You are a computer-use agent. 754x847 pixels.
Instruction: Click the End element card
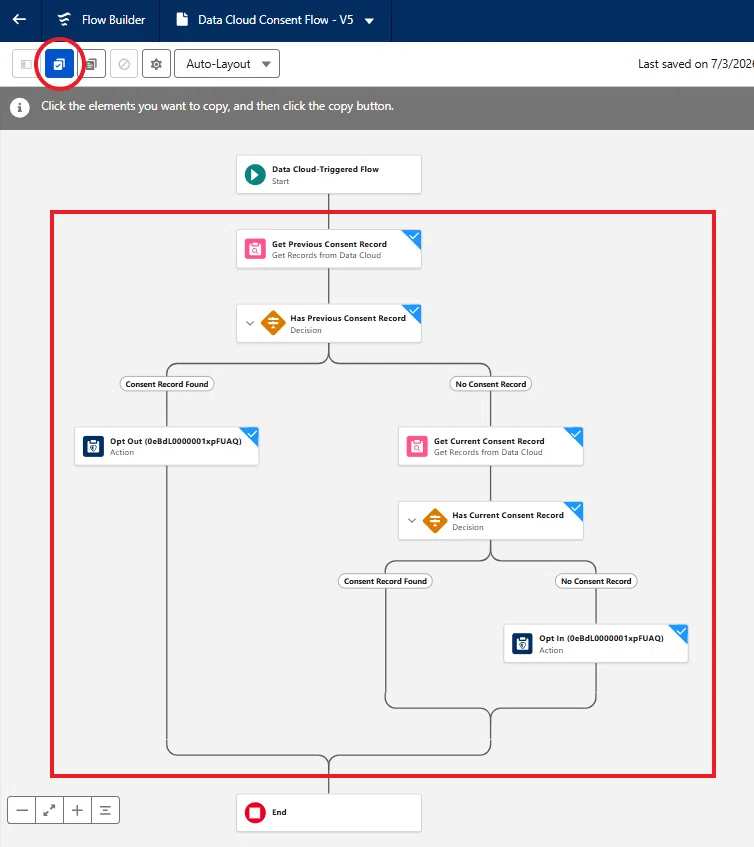(329, 812)
